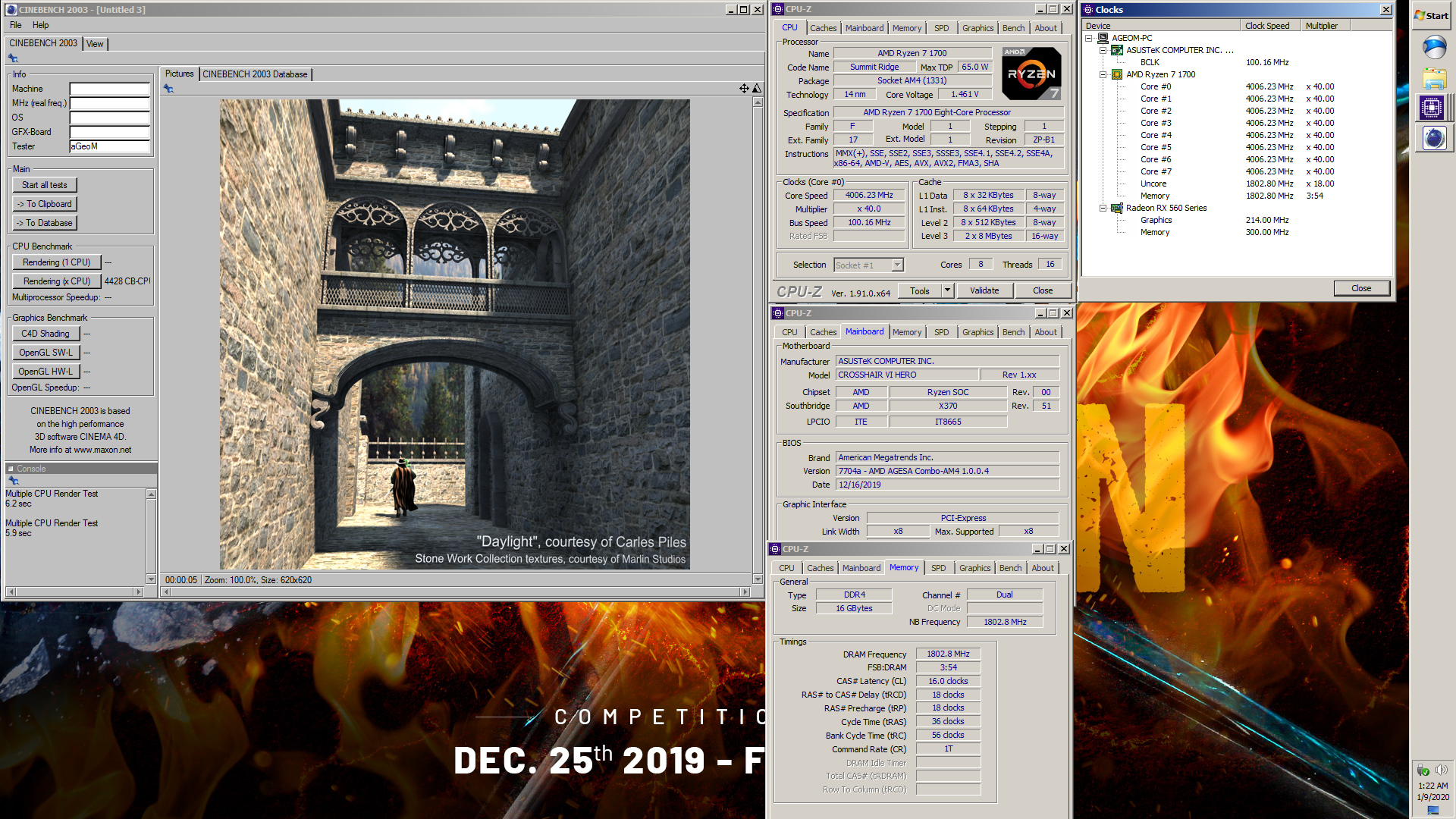The height and width of the screenshot is (819, 1456).
Task: Open Bench tab in CPU-Z window showing CPU
Action: click(1013, 28)
